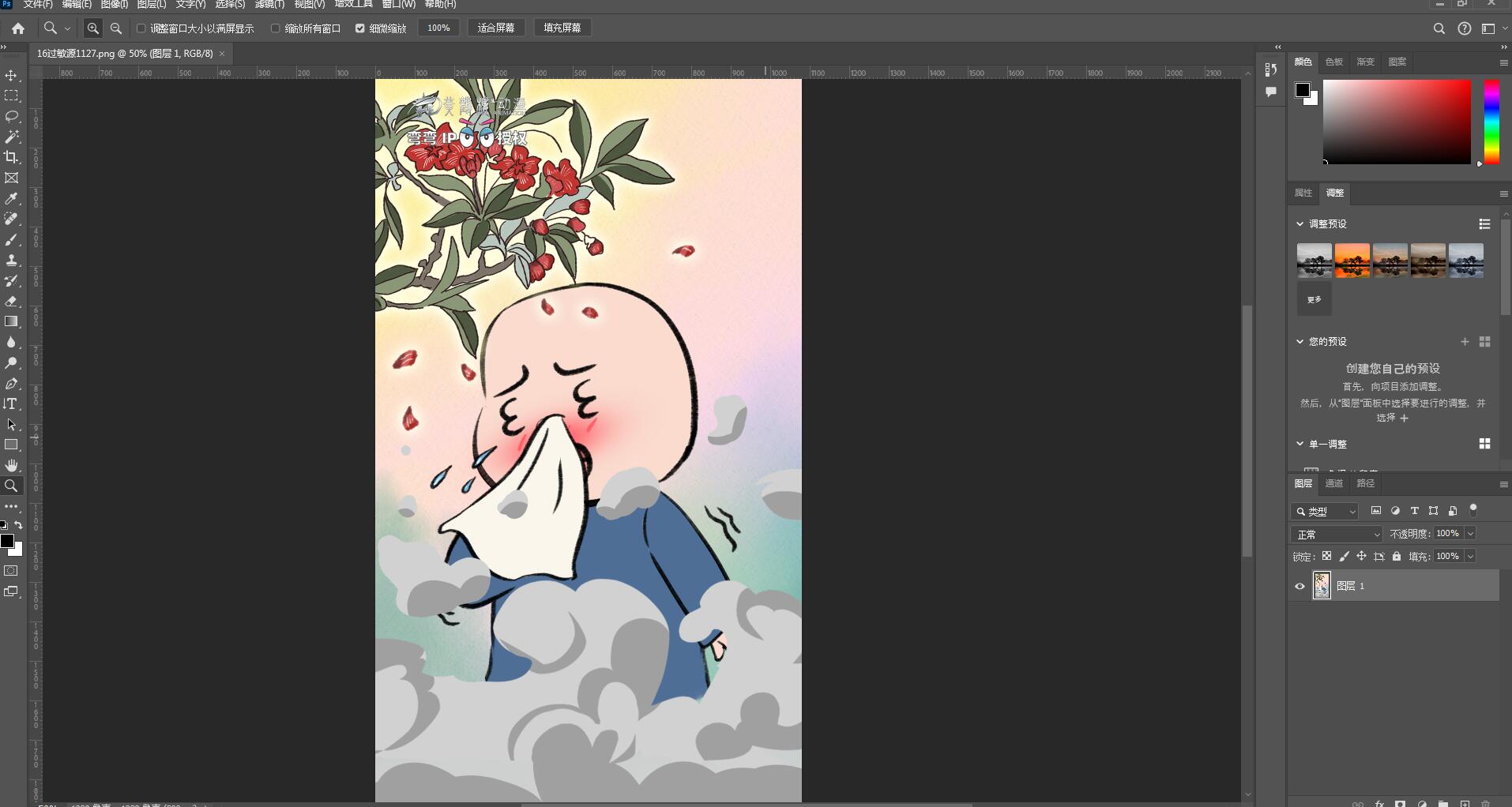
Task: Select the Gradient tool
Action: point(11,322)
